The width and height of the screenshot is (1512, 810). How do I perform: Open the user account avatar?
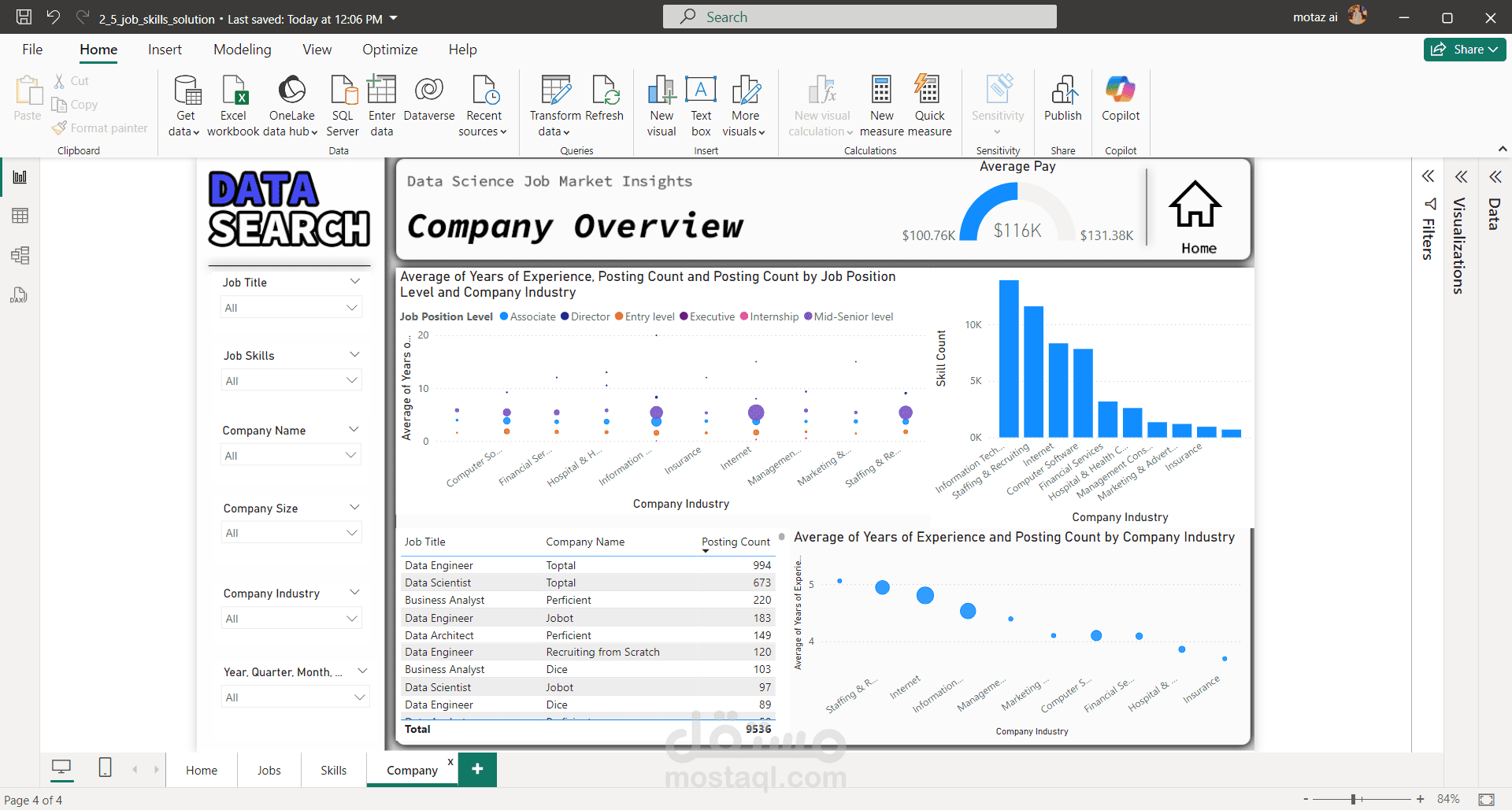click(1358, 17)
